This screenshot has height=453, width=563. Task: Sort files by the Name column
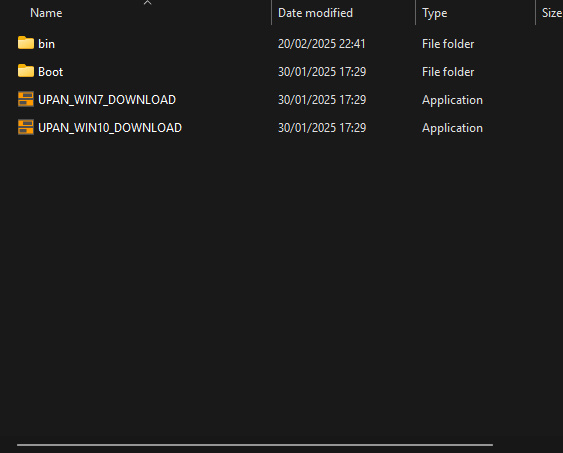pos(46,13)
